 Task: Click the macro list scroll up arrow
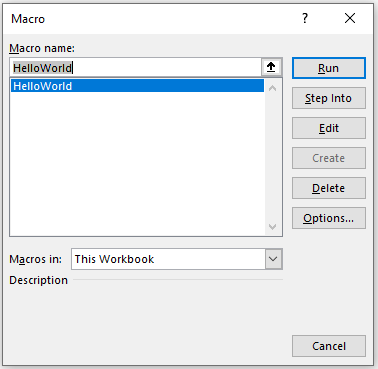(x=273, y=88)
